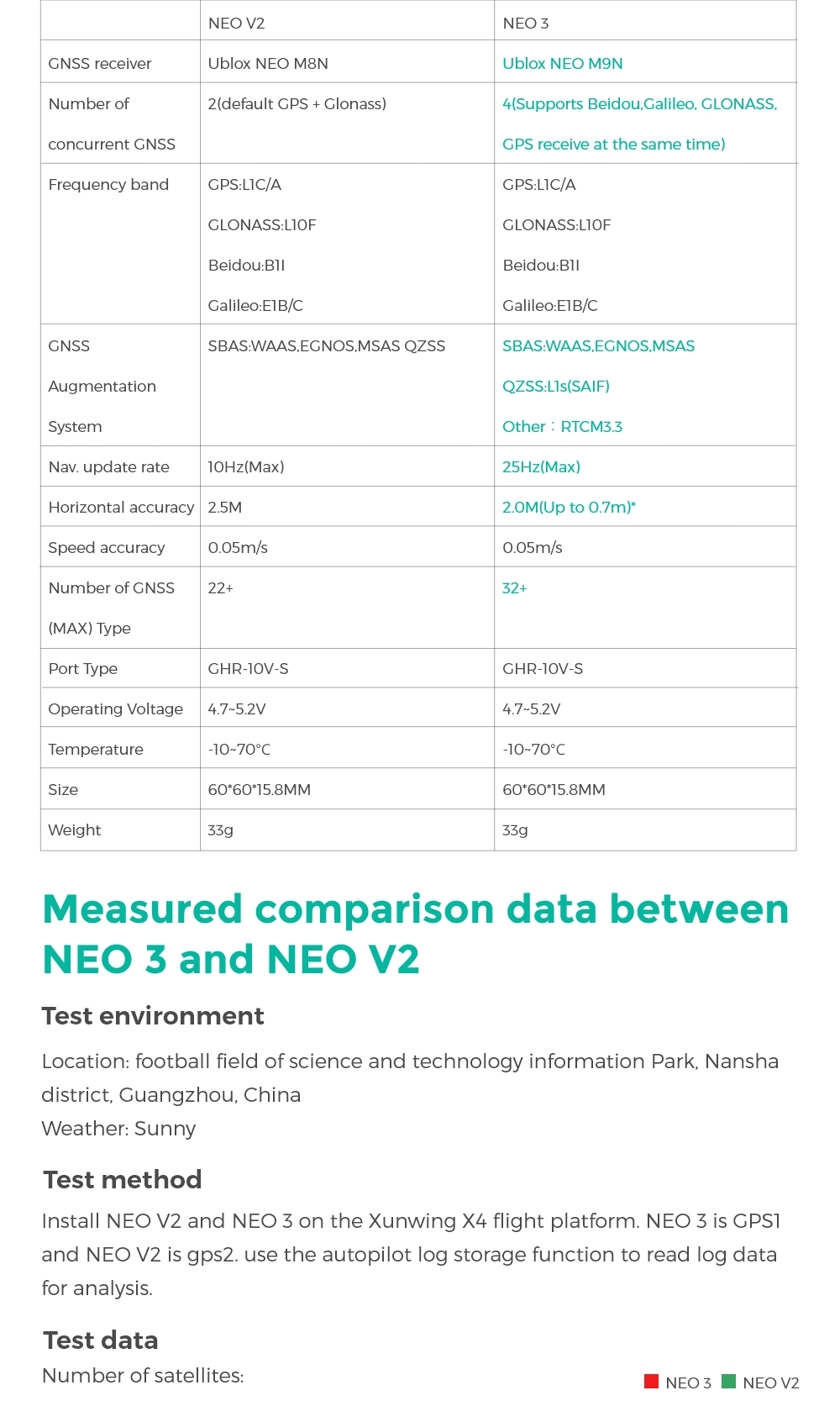Click the QZSS:L1s(SAIF) entry
Viewport: 840px width, 1401px height.
555,387
